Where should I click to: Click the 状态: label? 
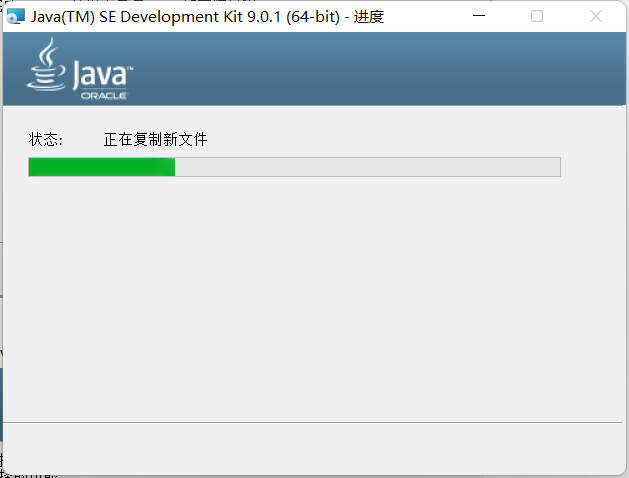click(45, 140)
